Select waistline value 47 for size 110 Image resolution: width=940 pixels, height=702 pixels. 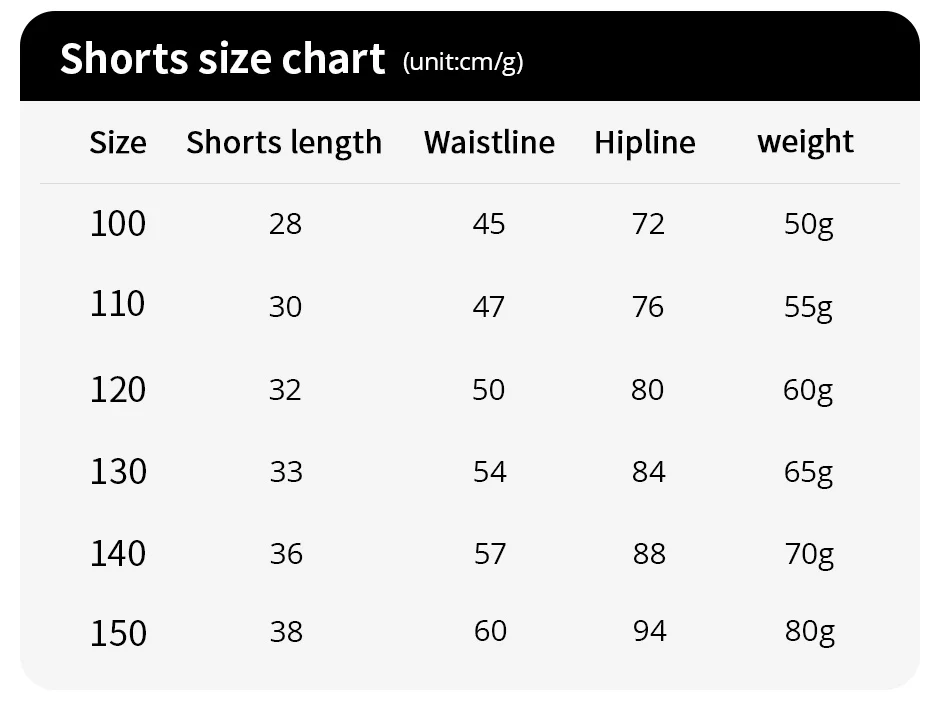point(489,306)
